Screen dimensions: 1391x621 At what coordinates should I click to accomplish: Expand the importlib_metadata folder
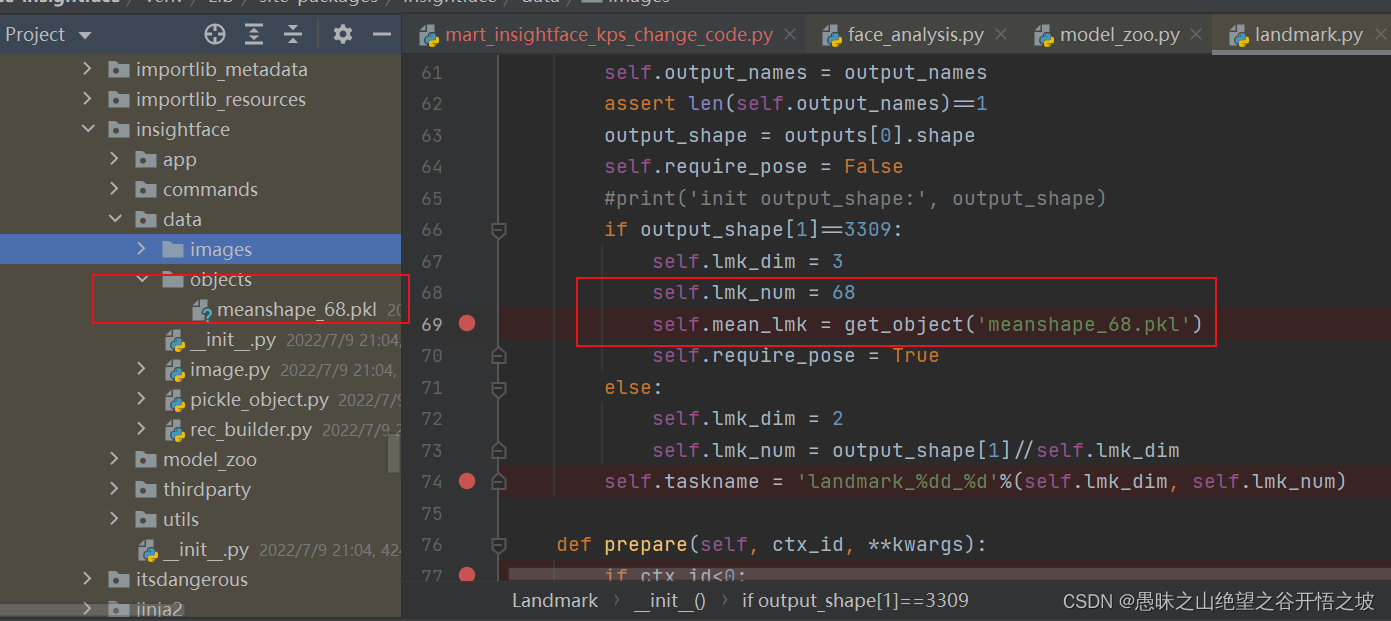pos(87,69)
